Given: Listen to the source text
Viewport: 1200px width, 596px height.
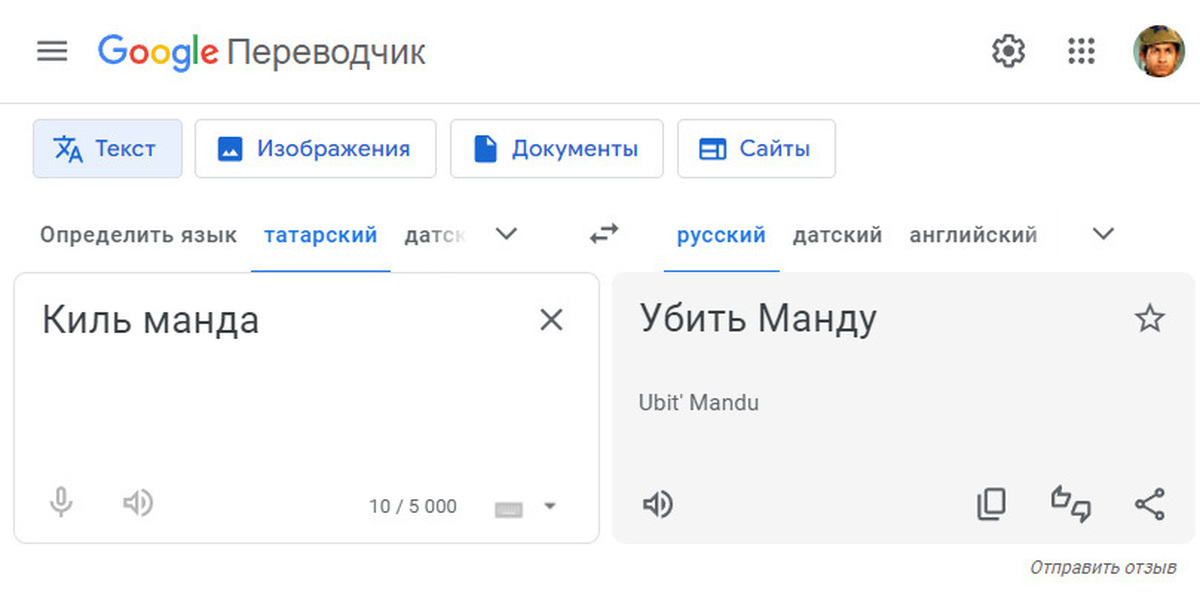Looking at the screenshot, I should pos(138,502).
